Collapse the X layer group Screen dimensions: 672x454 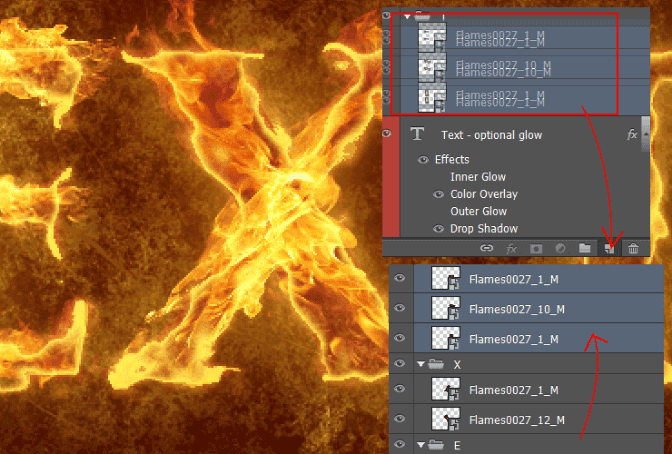[x=420, y=366]
